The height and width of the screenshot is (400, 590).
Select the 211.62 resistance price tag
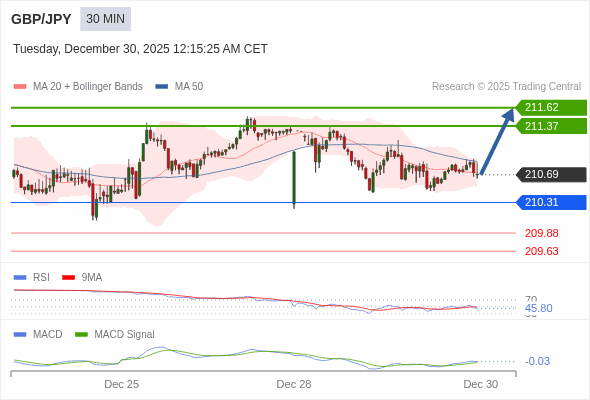click(552, 108)
